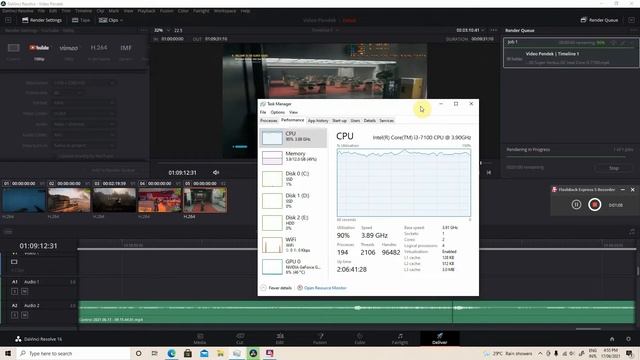Toggle the Clips toolbar button

[x=109, y=20]
